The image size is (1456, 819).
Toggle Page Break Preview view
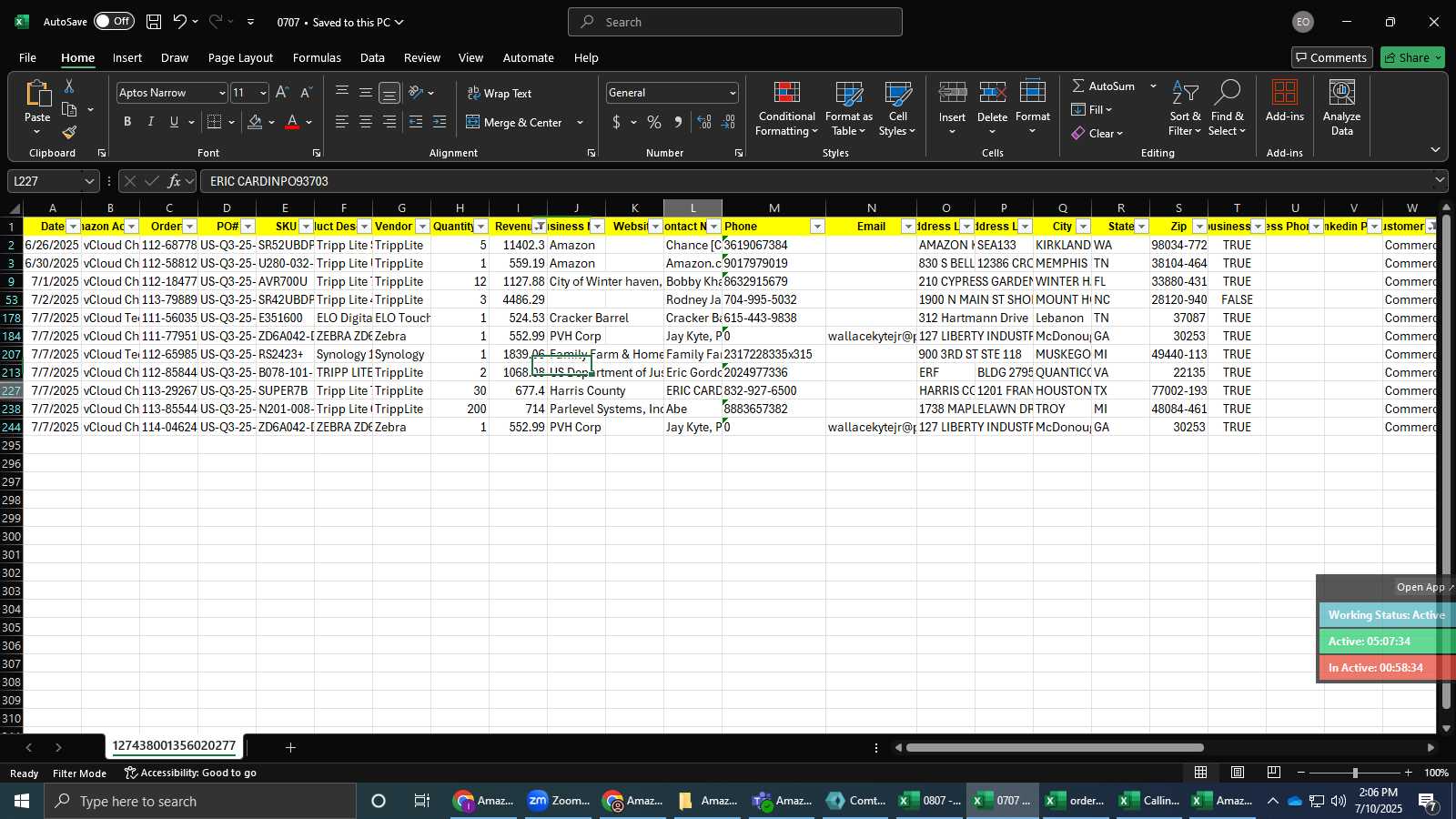click(x=1274, y=773)
